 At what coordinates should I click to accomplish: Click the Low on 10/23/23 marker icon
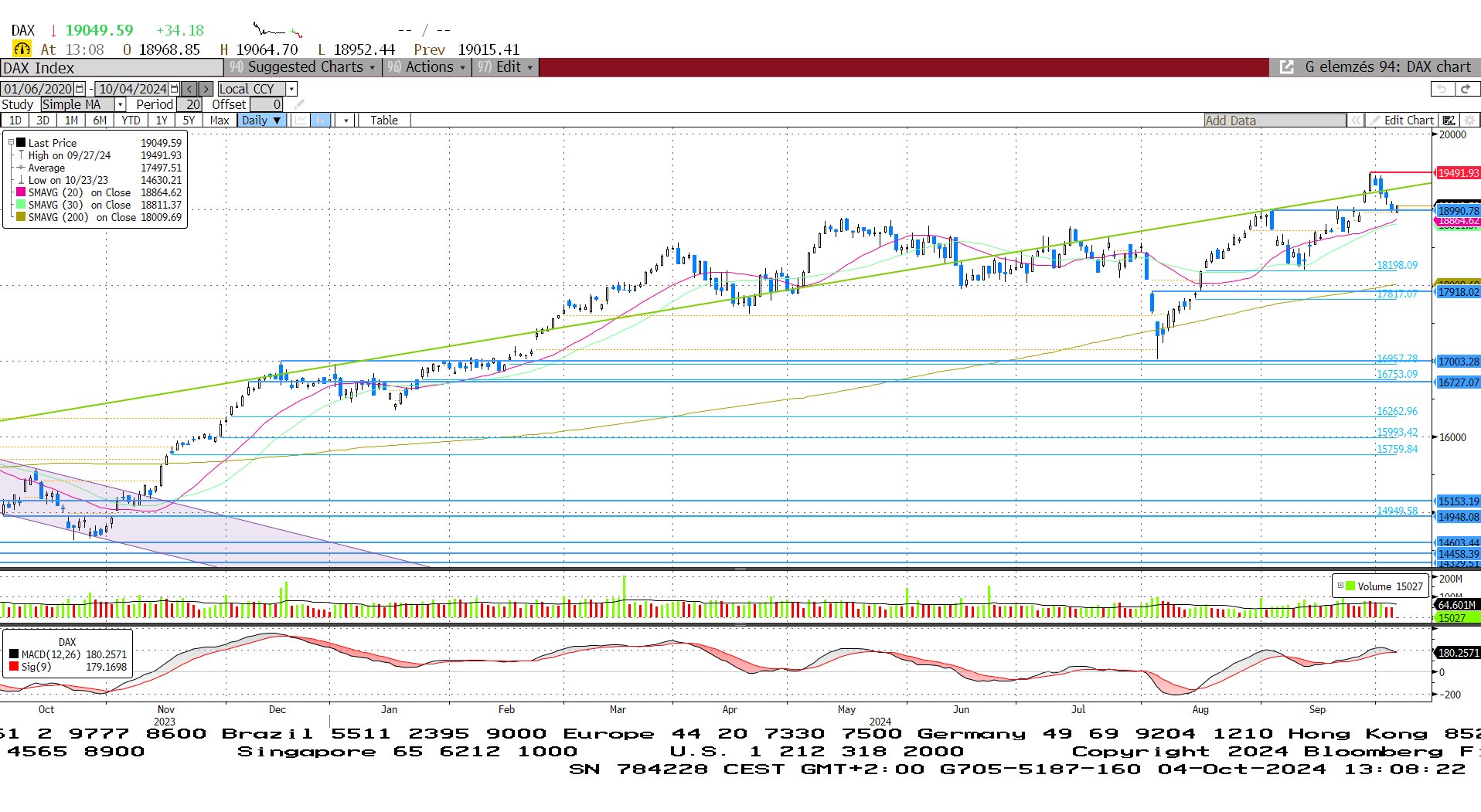coord(21,180)
